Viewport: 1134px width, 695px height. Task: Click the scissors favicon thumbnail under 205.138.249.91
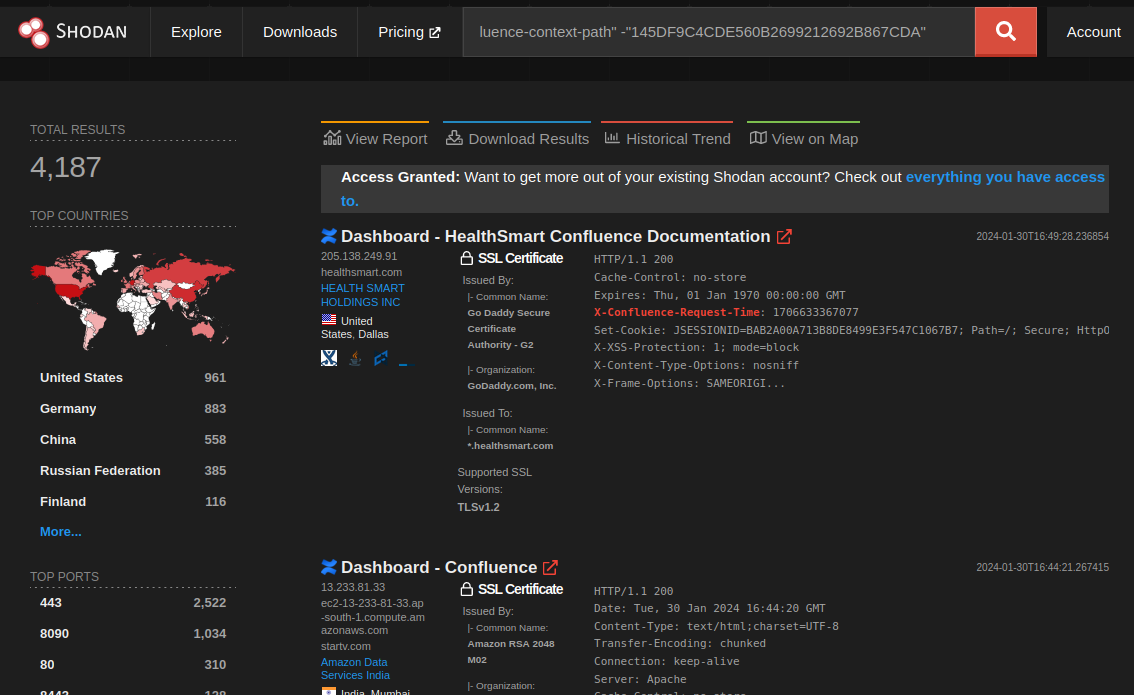click(x=329, y=357)
